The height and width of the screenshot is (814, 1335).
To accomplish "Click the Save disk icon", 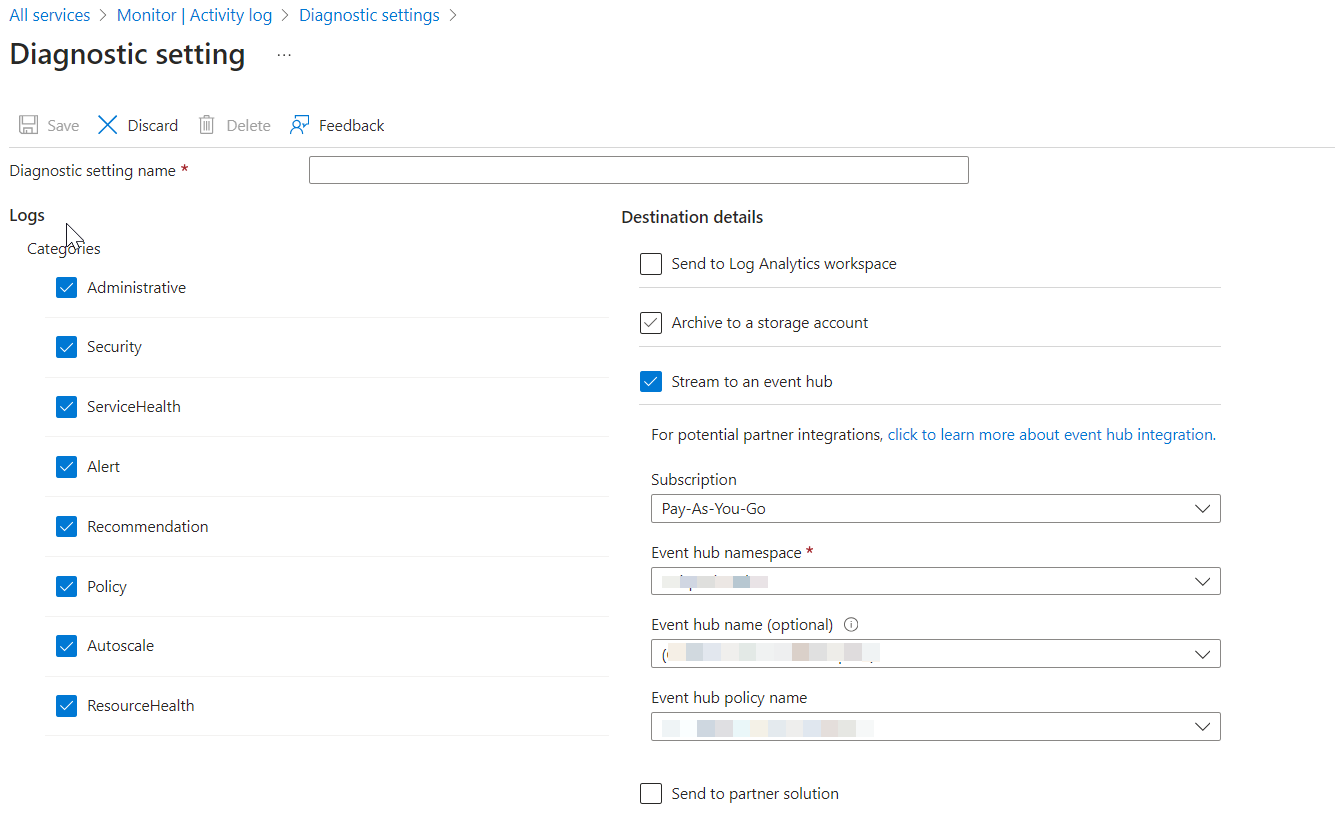I will click(28, 125).
